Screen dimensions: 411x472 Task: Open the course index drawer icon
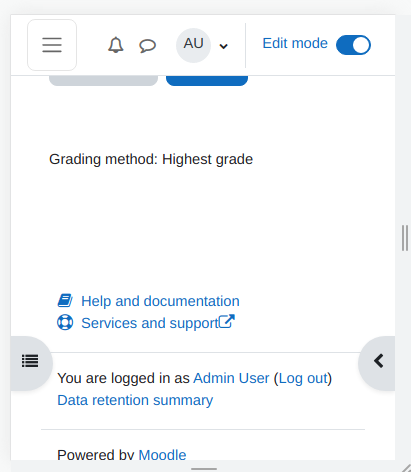point(30,361)
